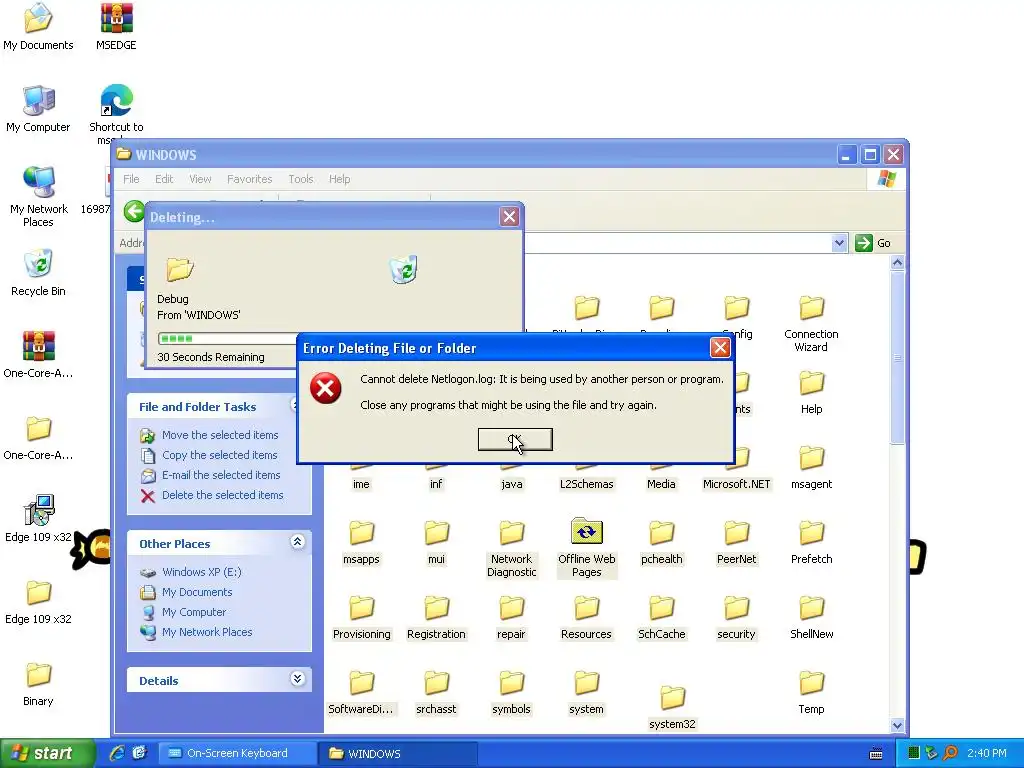Open the Help menu
Image resolution: width=1024 pixels, height=768 pixels.
[340, 179]
